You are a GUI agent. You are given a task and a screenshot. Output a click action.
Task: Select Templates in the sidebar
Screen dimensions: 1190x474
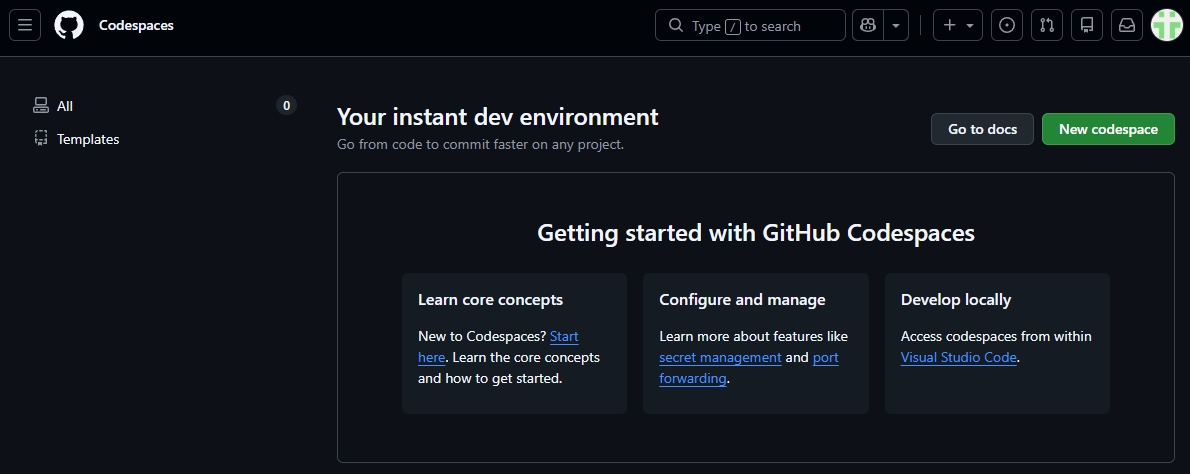pos(87,139)
